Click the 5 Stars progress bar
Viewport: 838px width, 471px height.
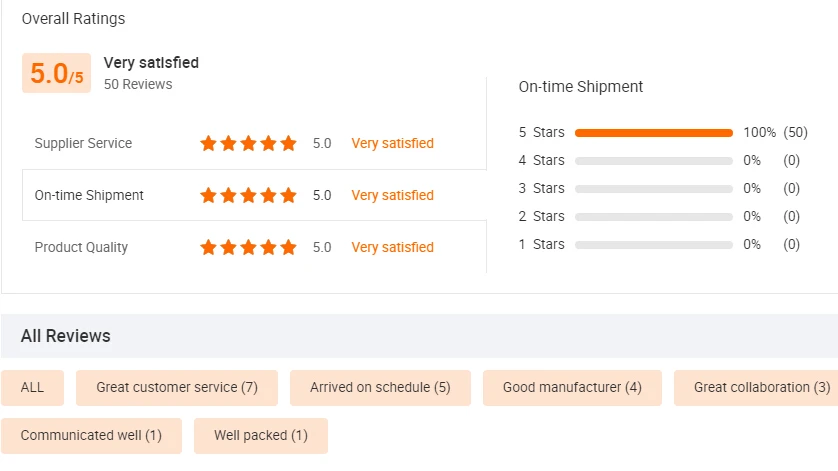coord(654,132)
